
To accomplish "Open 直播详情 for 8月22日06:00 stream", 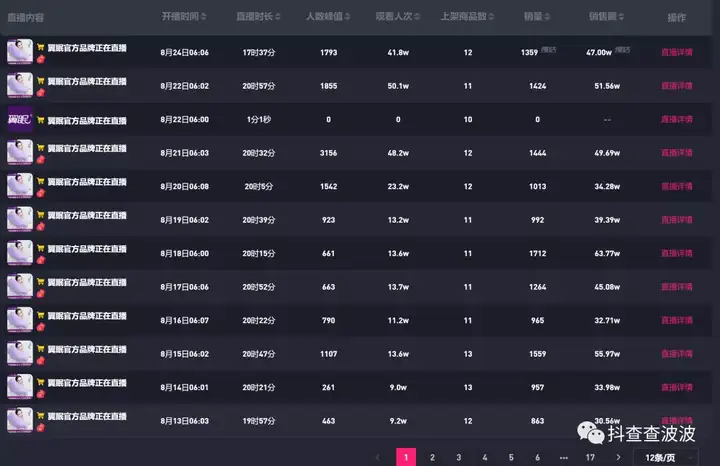I will tap(677, 119).
